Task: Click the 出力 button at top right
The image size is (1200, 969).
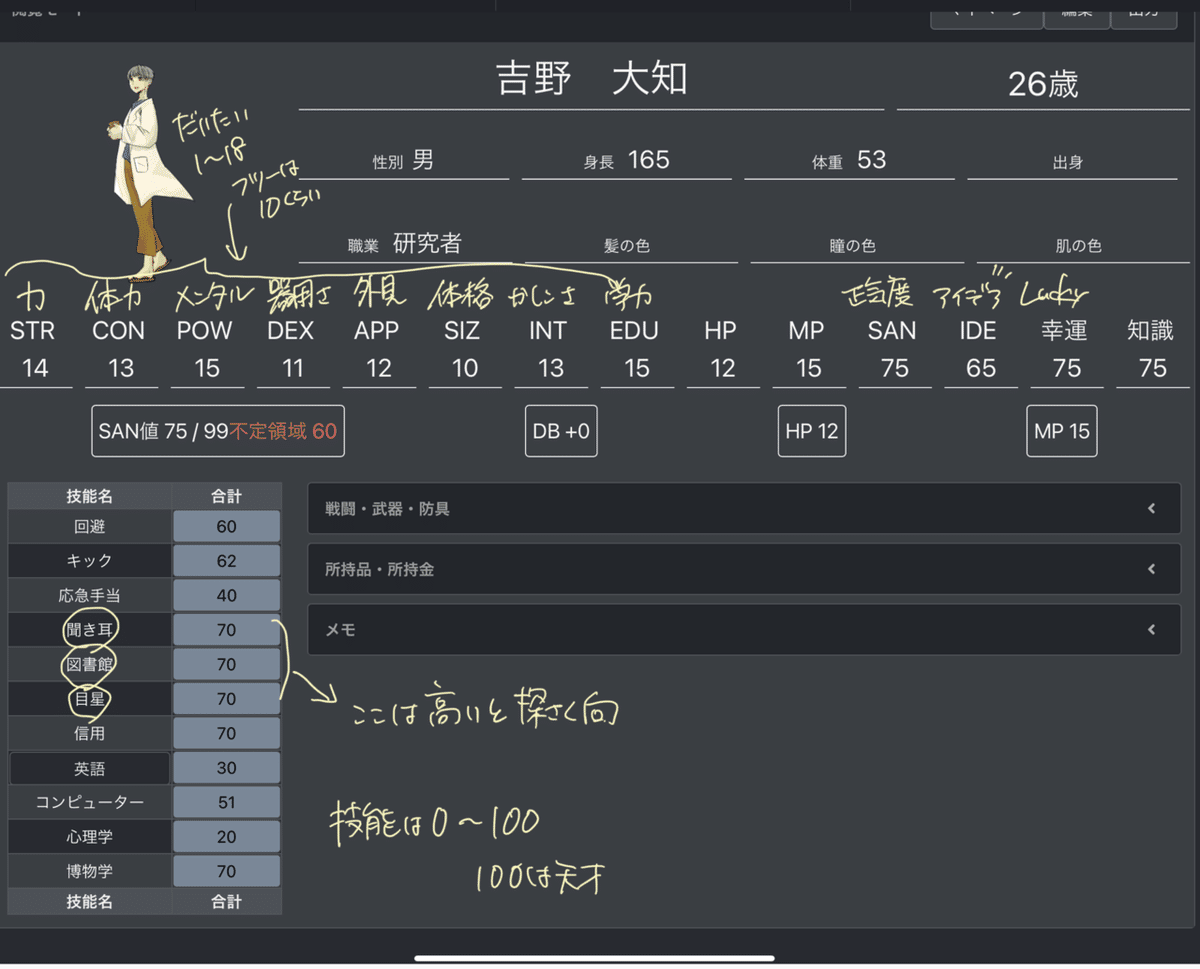Action: pos(1144,12)
